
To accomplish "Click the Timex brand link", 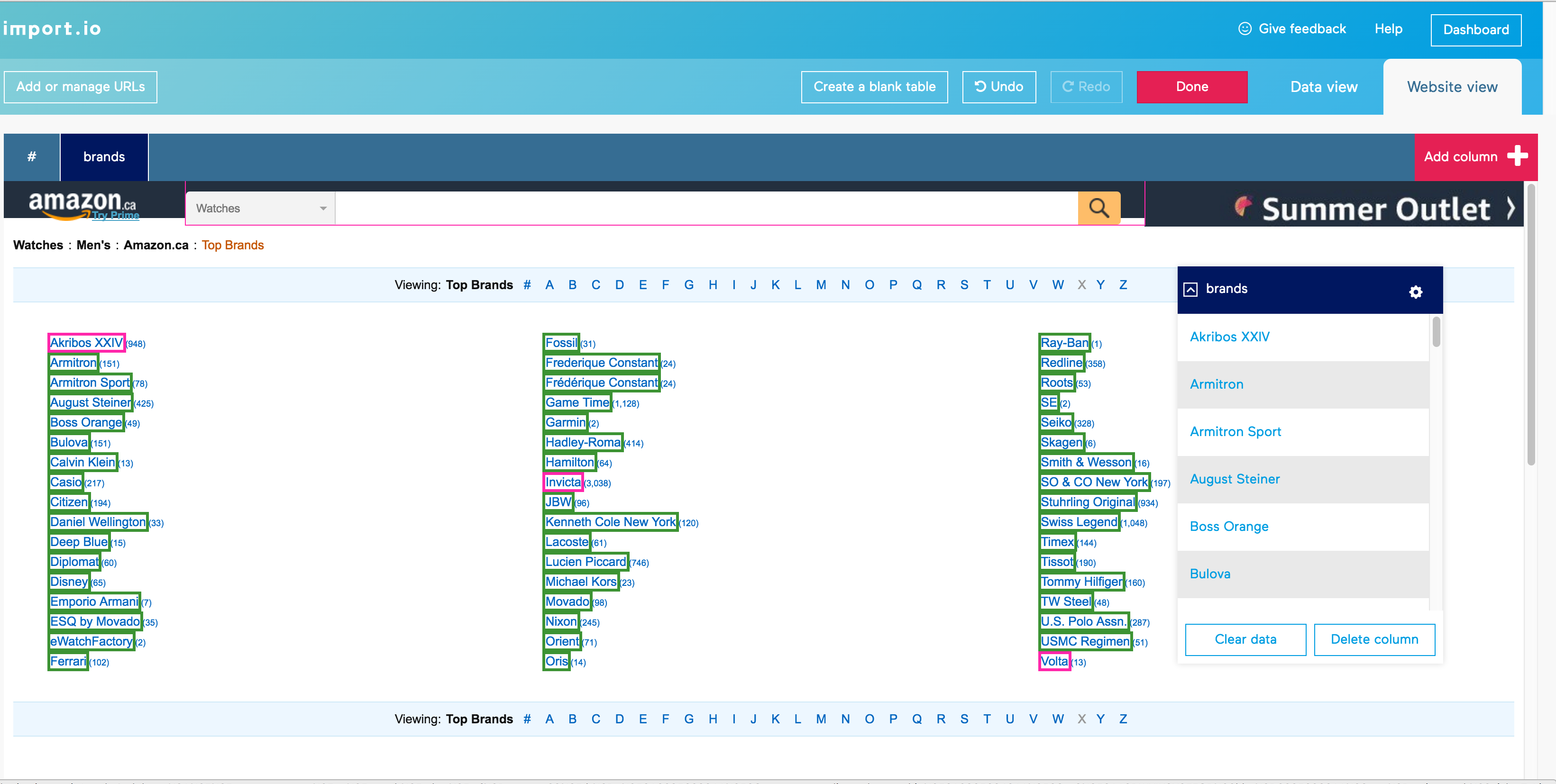I will [1057, 542].
